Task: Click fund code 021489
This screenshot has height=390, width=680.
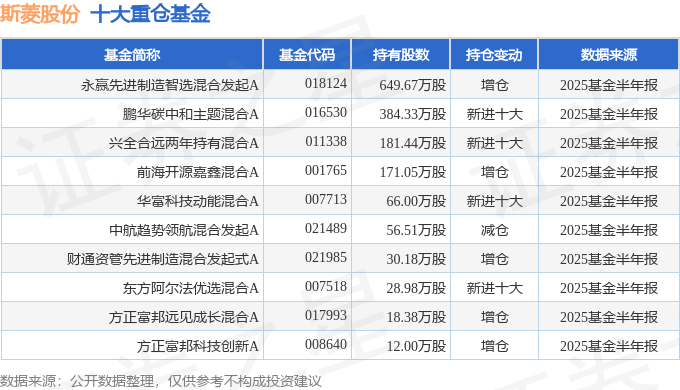Action: (326, 228)
